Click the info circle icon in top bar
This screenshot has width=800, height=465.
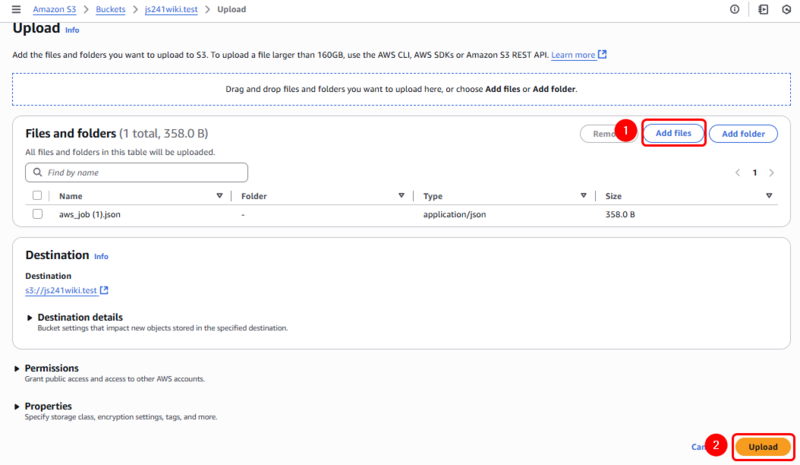click(x=735, y=9)
